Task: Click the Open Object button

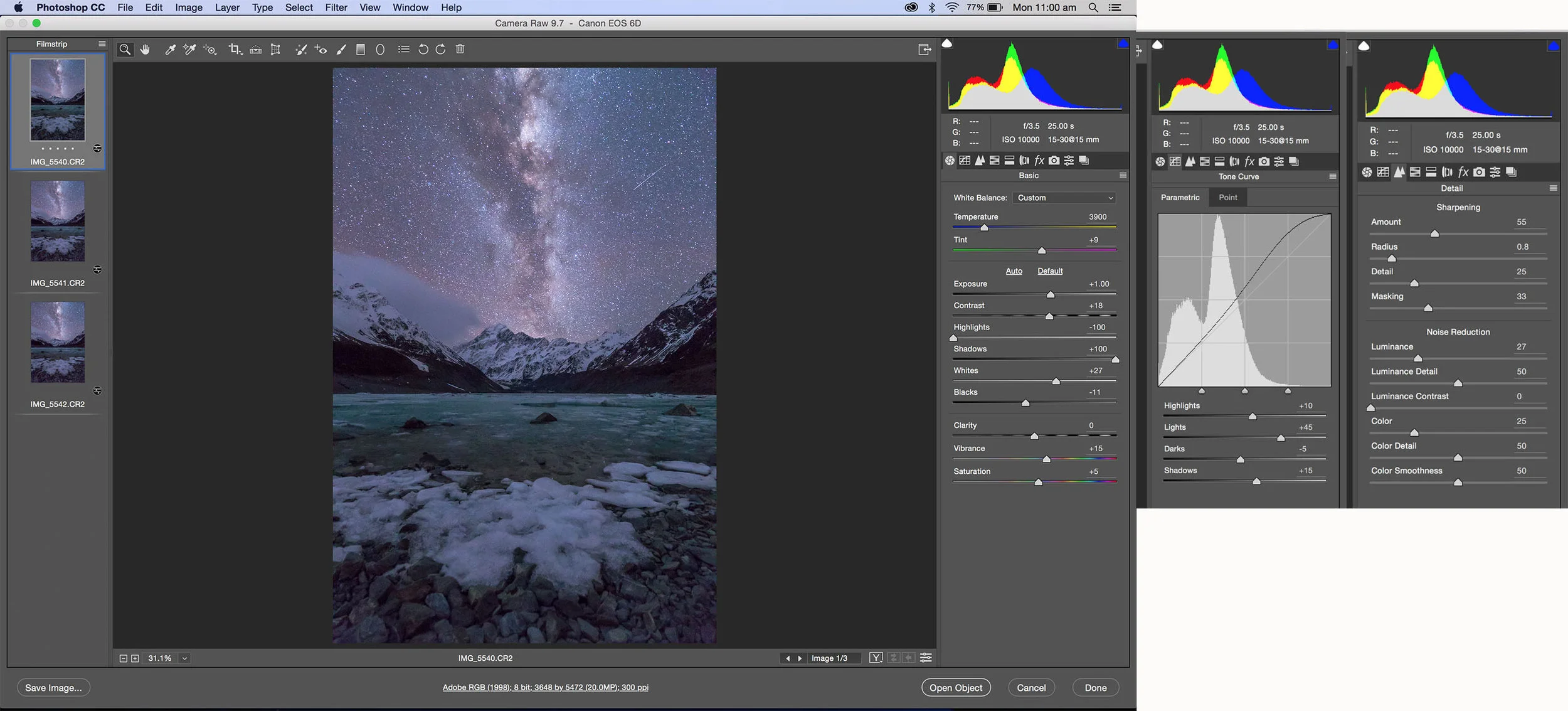Action: [955, 688]
